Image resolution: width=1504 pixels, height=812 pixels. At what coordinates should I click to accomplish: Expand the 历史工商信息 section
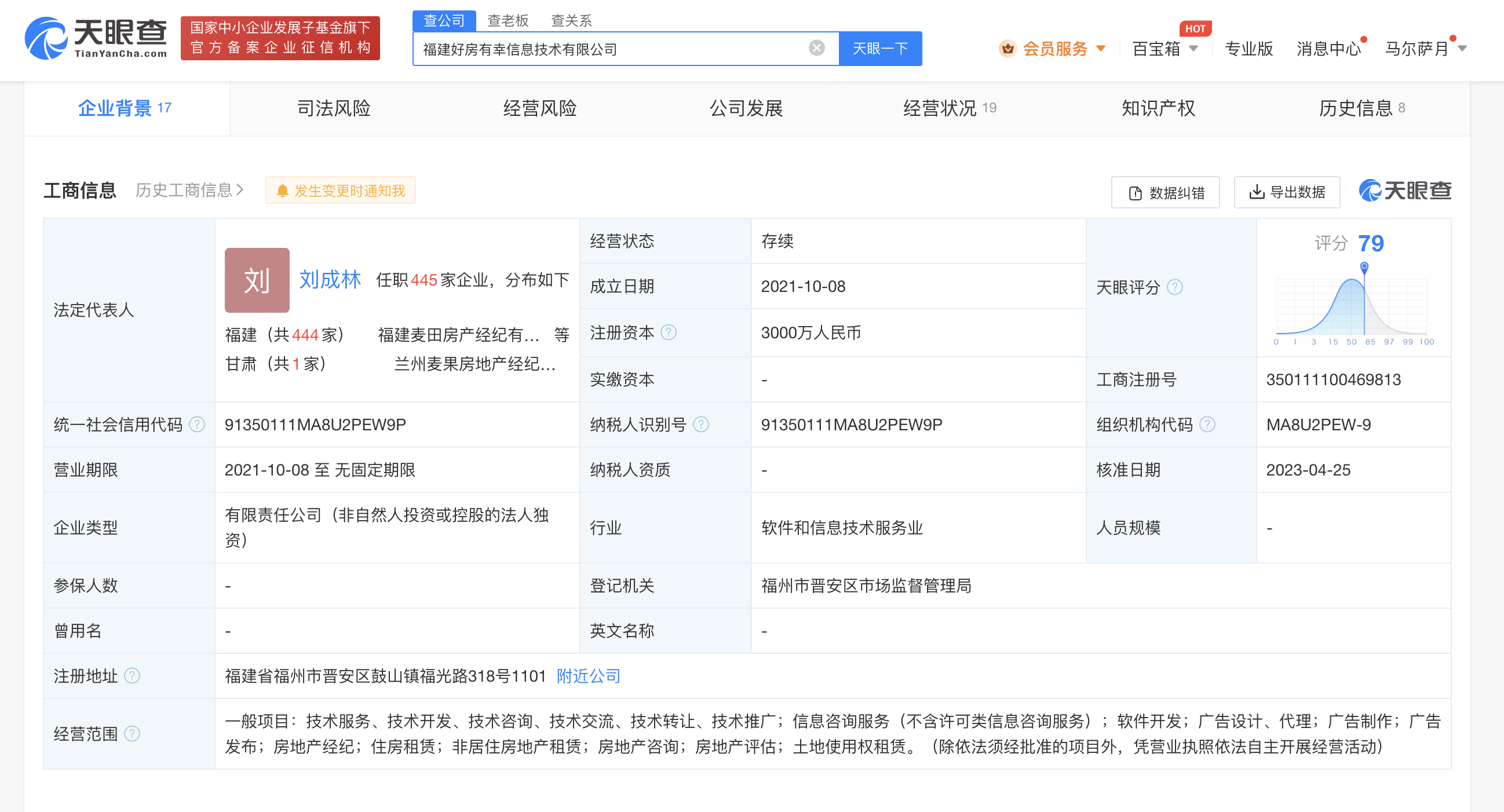pos(187,191)
